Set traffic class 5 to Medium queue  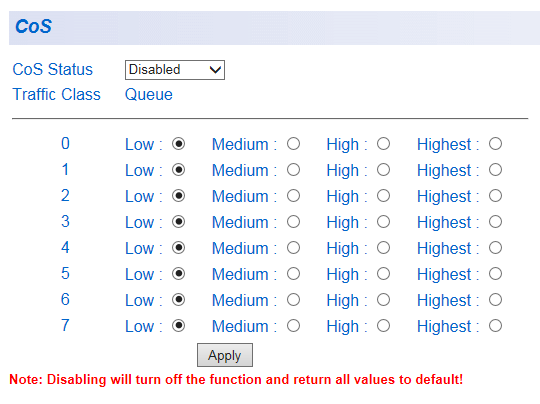pos(293,274)
